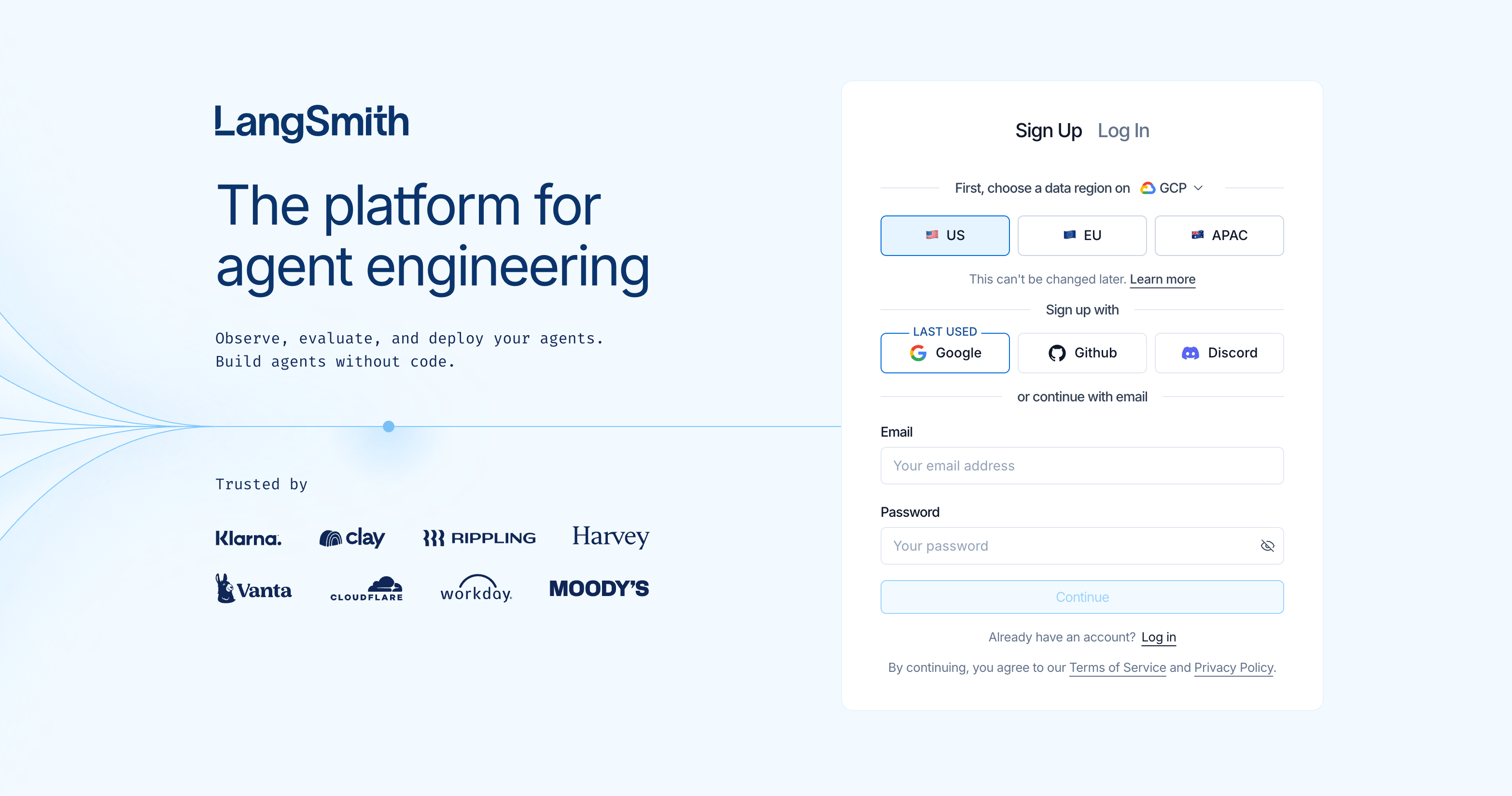The image size is (1512, 796).
Task: Click 'Already have an account?' text
Action: click(x=1062, y=638)
